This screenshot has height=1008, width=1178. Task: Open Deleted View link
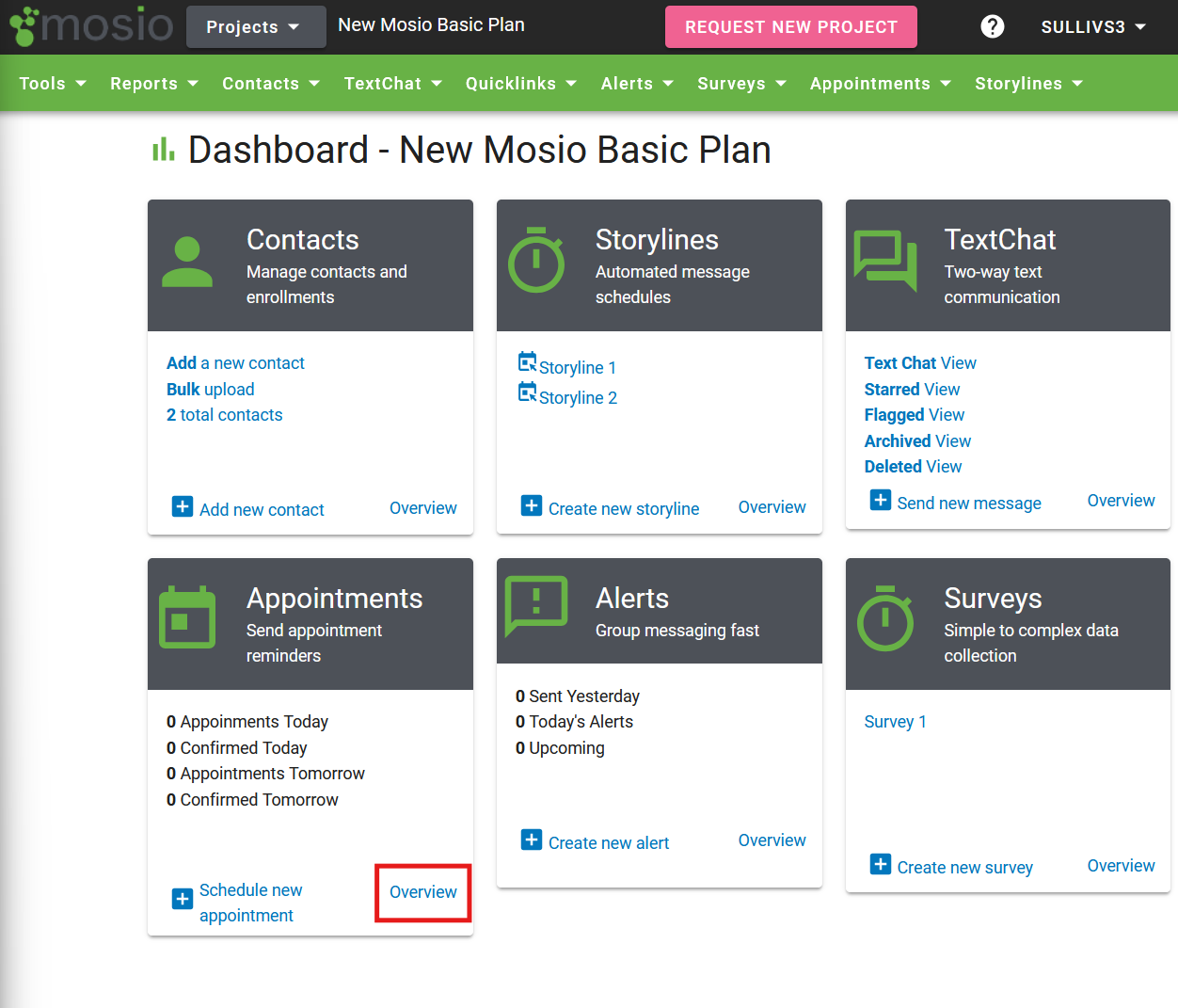tap(913, 467)
